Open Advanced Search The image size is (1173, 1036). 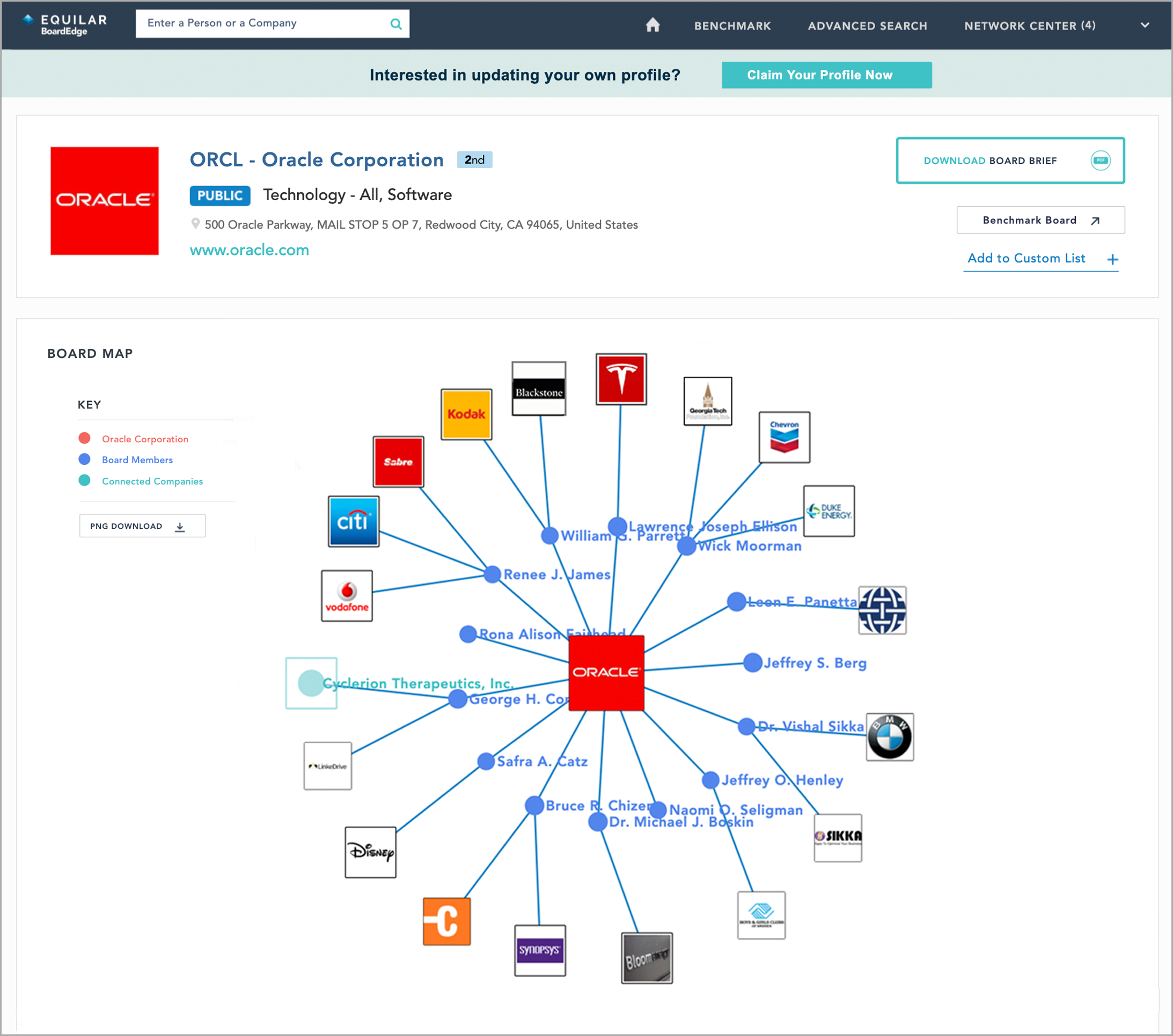click(x=867, y=26)
